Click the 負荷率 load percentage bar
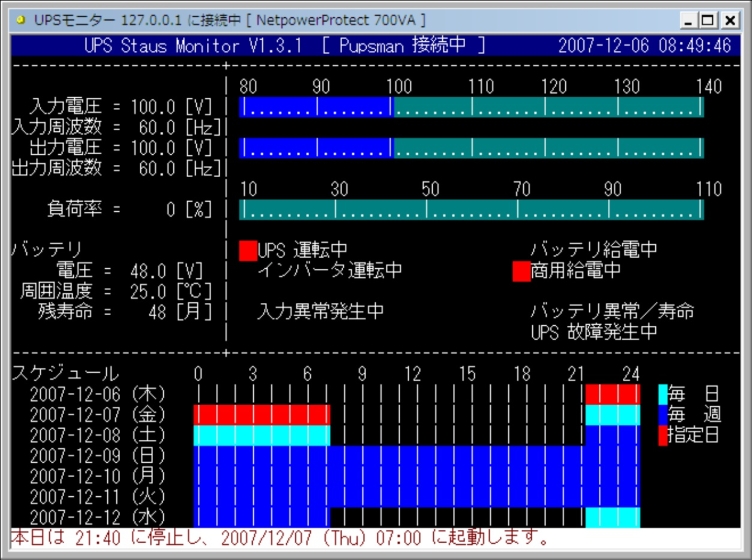Viewport: 752px width, 560px height. (x=471, y=210)
